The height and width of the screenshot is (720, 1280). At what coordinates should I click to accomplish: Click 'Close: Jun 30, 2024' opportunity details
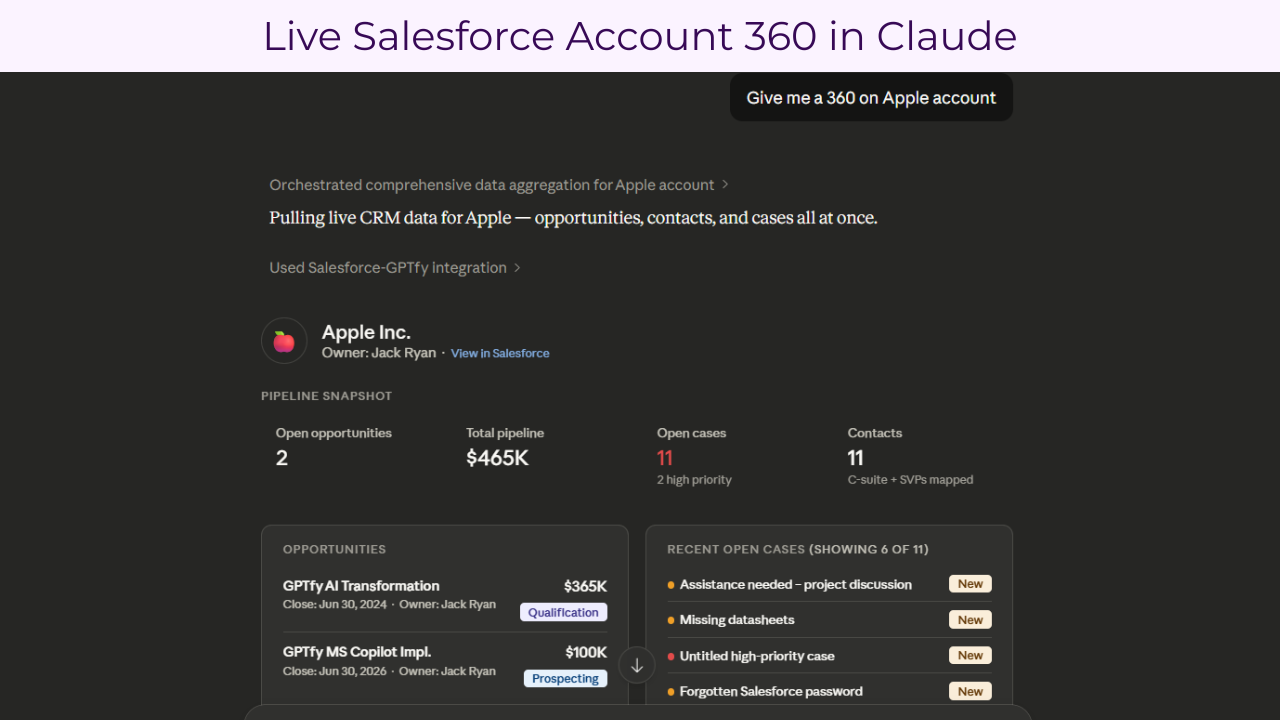(389, 605)
